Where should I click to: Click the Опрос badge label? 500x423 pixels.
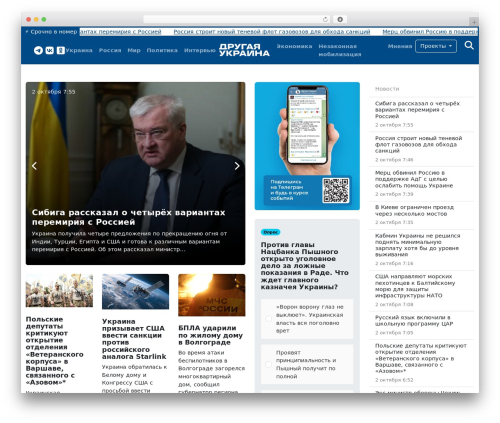tap(270, 232)
